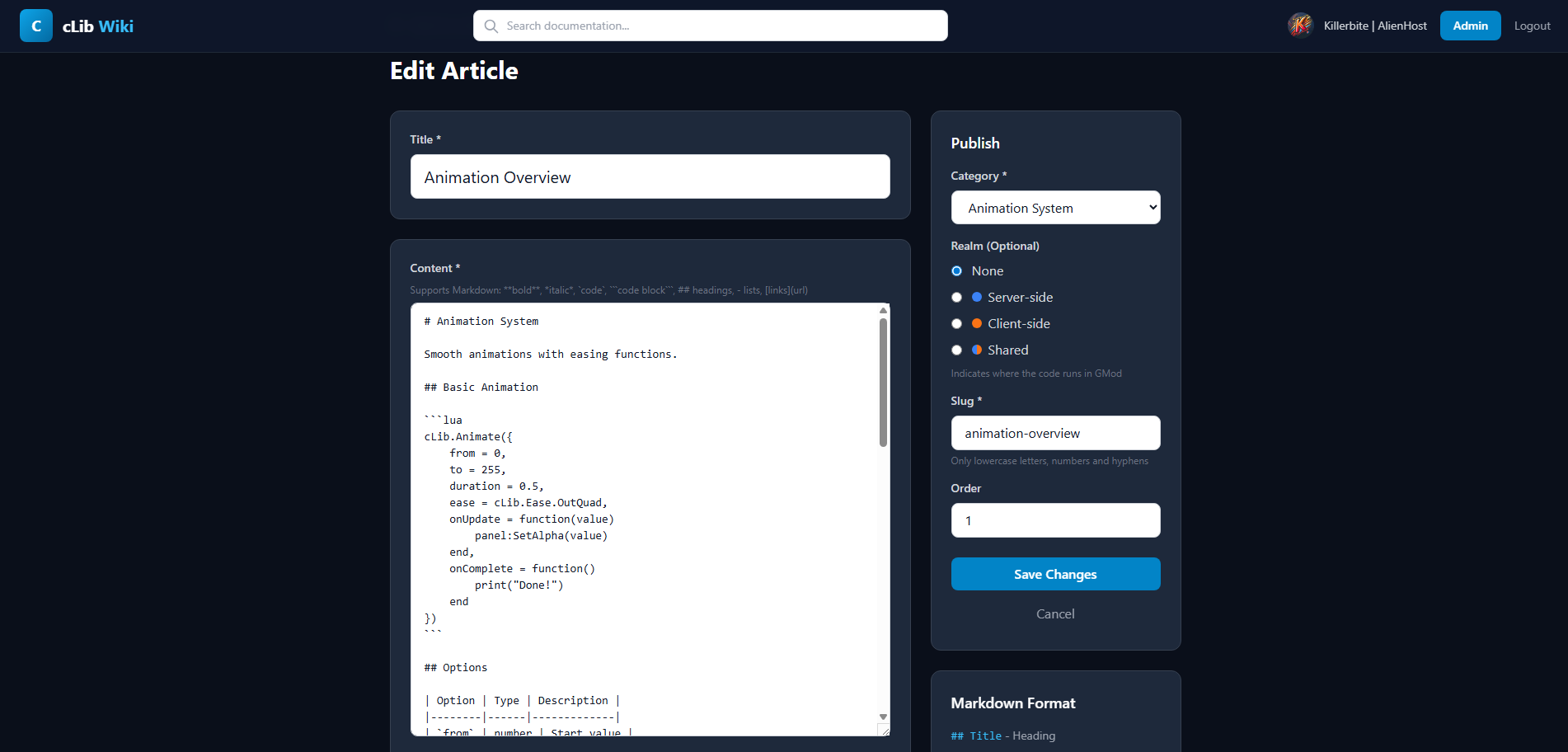Viewport: 1568px width, 752px height.
Task: Select the None realm radio button
Action: (x=956, y=270)
